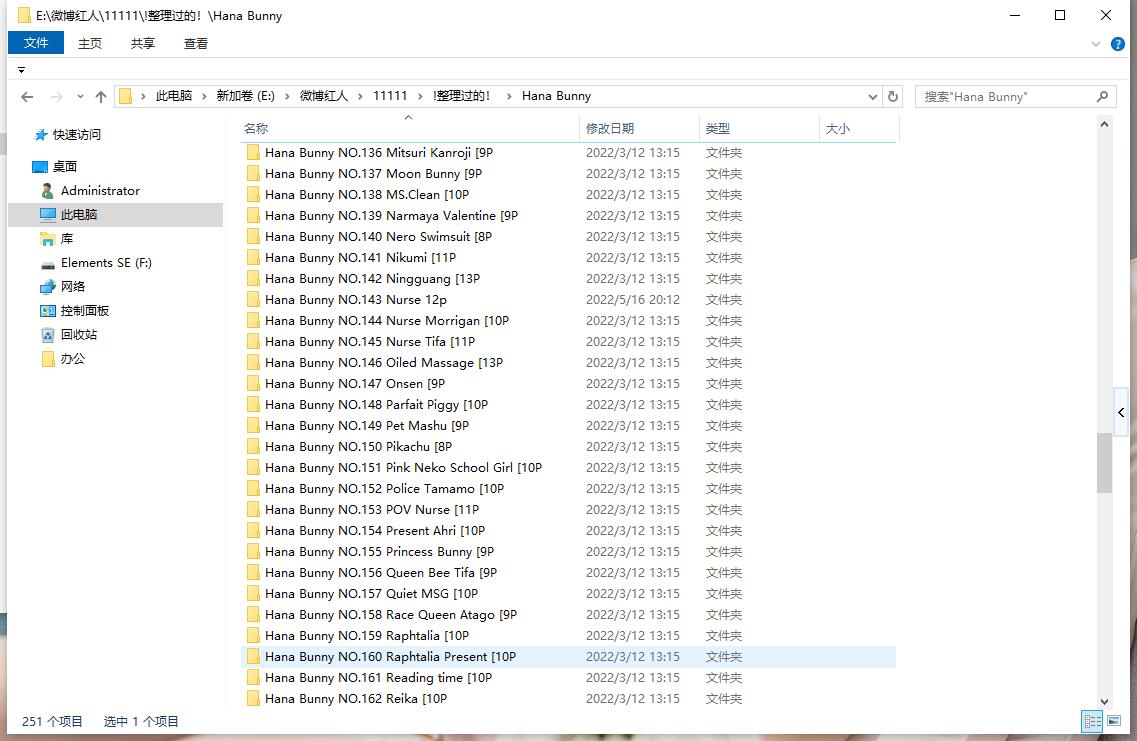
Task: Click Hana Bunny in address breadcrumb
Action: [x=556, y=96]
